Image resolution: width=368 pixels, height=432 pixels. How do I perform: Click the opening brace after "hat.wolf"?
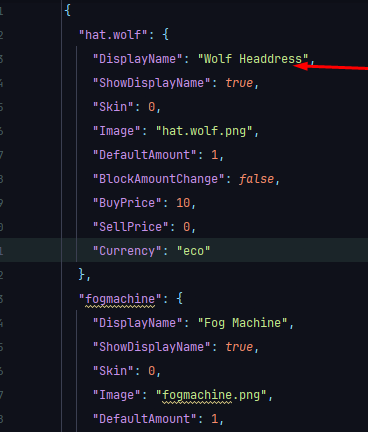point(166,35)
